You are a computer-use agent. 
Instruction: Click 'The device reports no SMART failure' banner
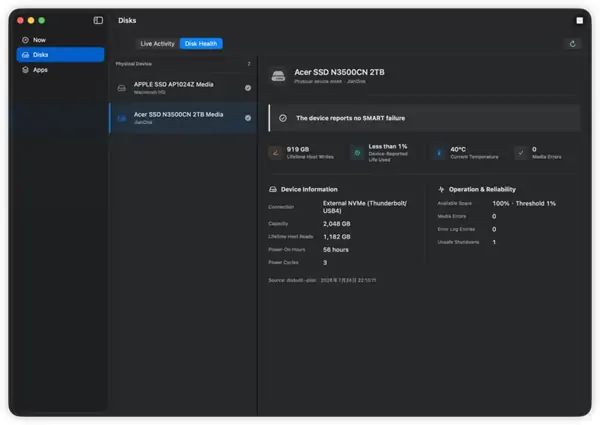tap(425, 118)
